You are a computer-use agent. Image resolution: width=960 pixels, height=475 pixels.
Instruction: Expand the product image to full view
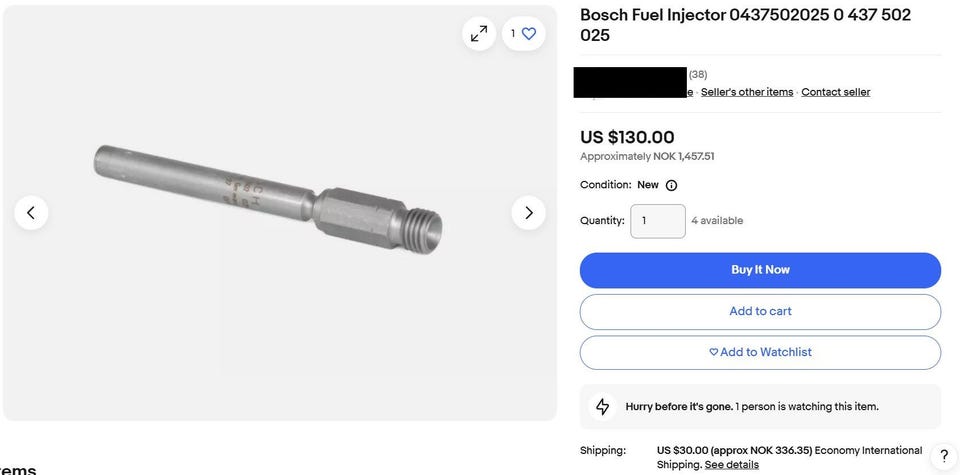(x=479, y=33)
